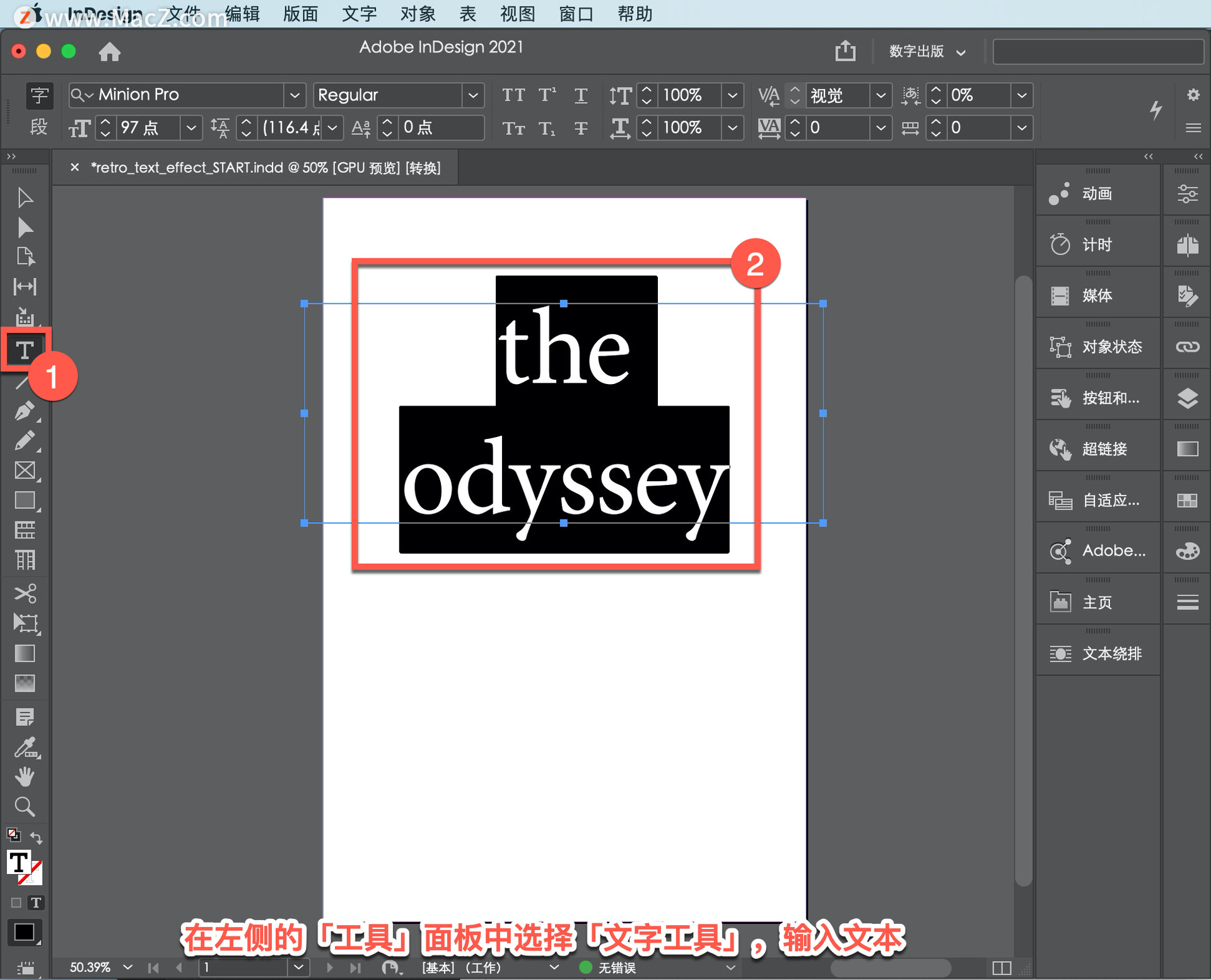Image resolution: width=1211 pixels, height=980 pixels.
Task: Select the Gradient Feather tool
Action: (x=25, y=683)
